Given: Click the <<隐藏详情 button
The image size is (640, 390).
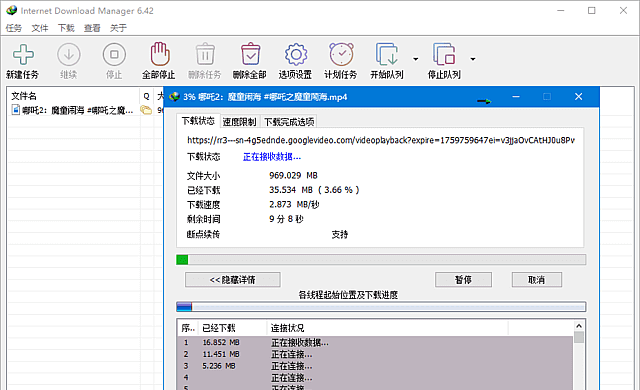Looking at the screenshot, I should [x=233, y=280].
